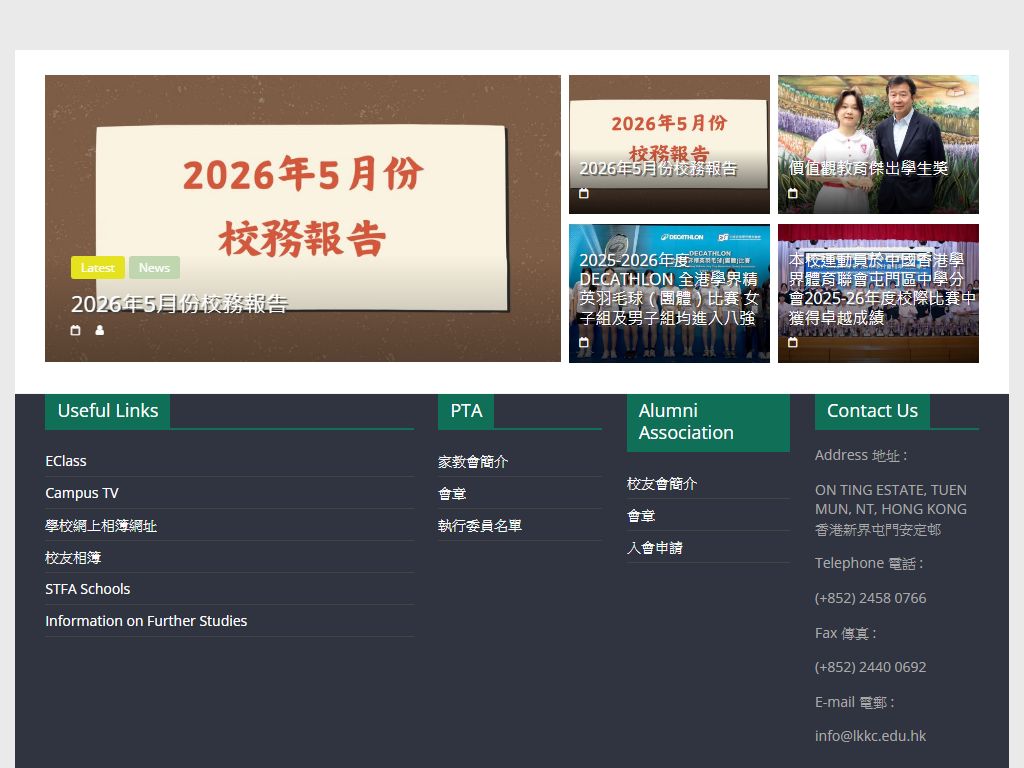Click the green News tag

click(x=154, y=268)
